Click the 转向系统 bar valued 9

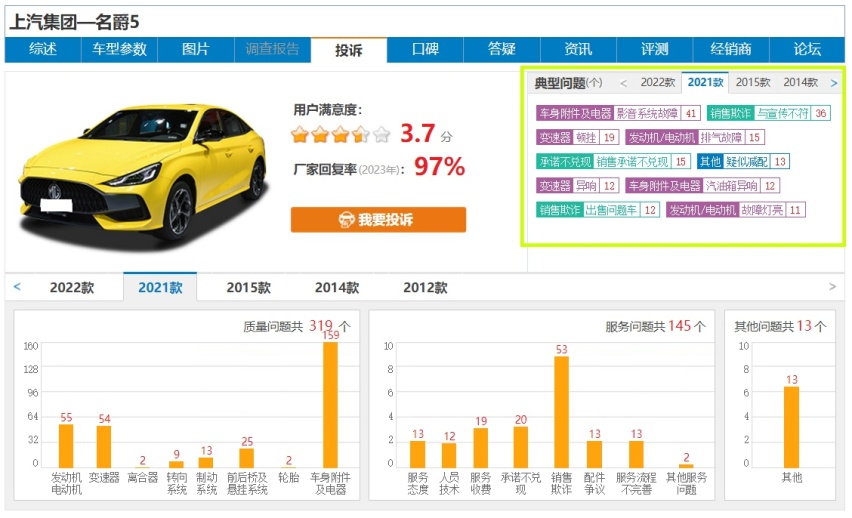(176, 464)
